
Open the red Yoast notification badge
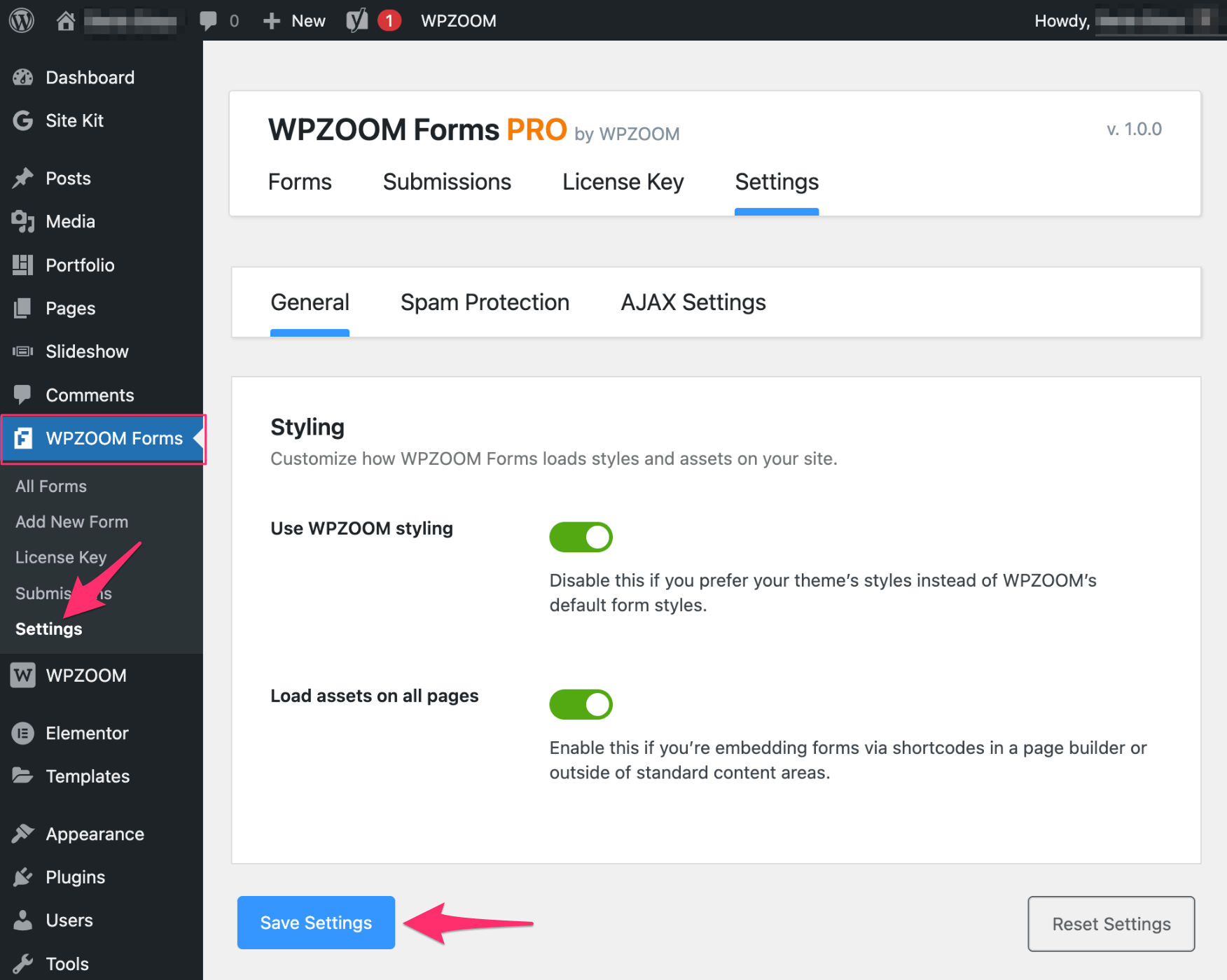tap(389, 20)
